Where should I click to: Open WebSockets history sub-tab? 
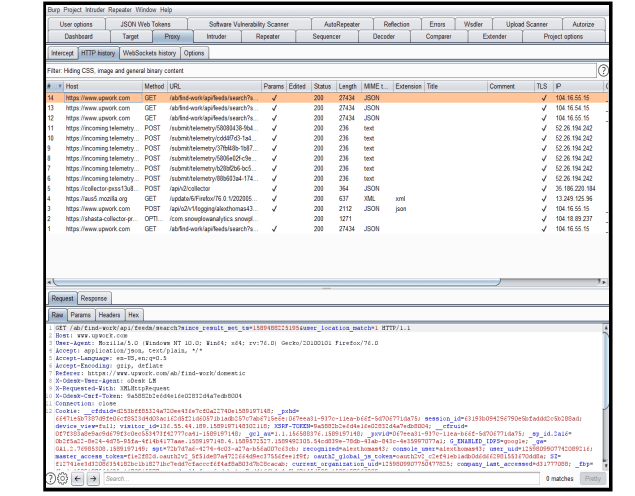click(x=149, y=53)
